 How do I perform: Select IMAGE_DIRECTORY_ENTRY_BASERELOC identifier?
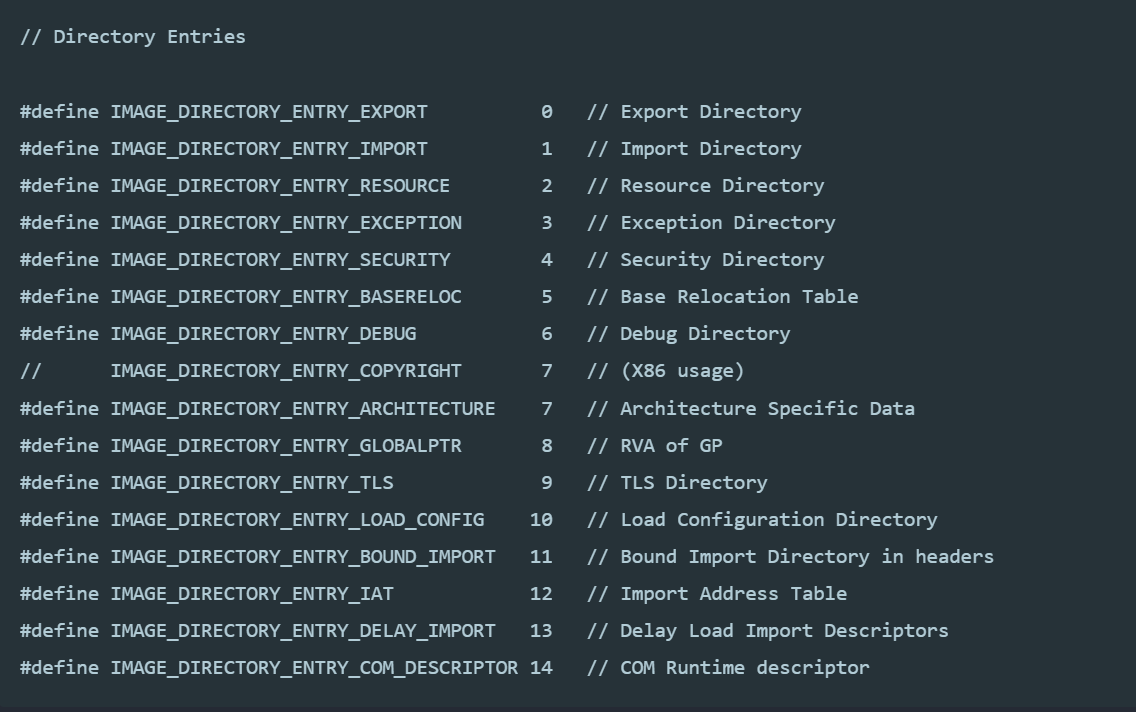point(286,297)
